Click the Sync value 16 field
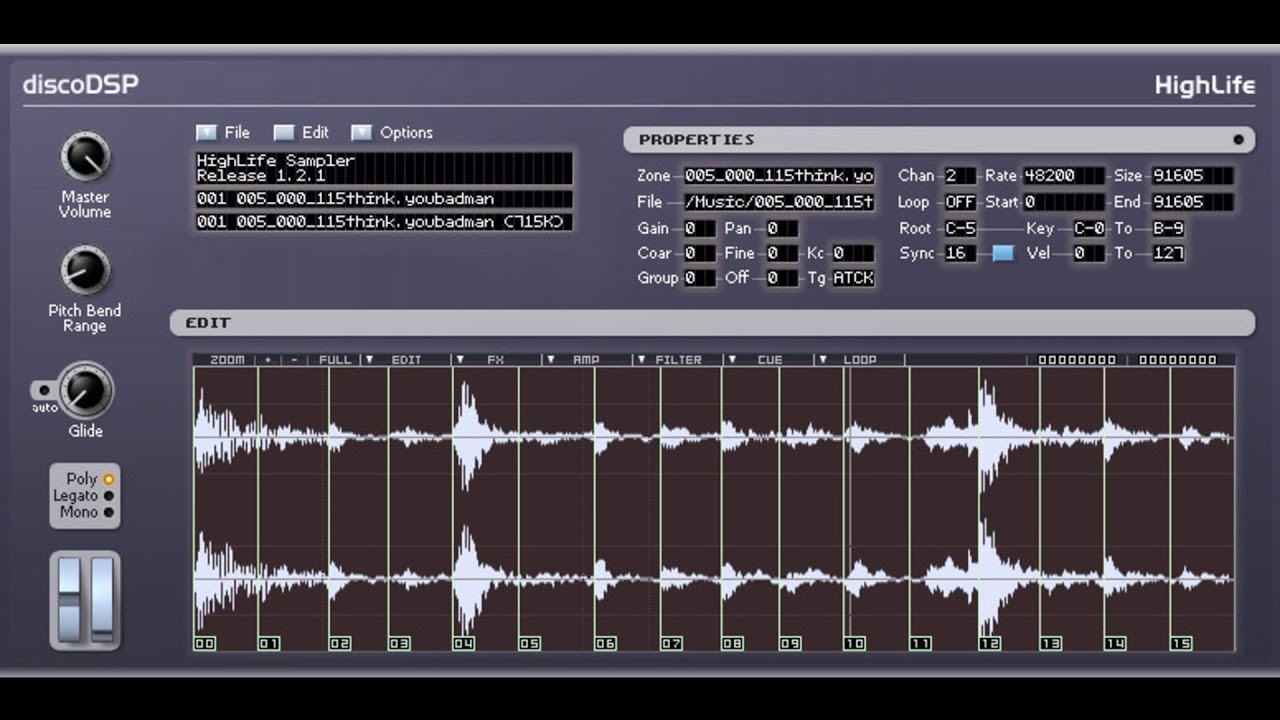Screen dimensions: 1280x720 [960, 253]
